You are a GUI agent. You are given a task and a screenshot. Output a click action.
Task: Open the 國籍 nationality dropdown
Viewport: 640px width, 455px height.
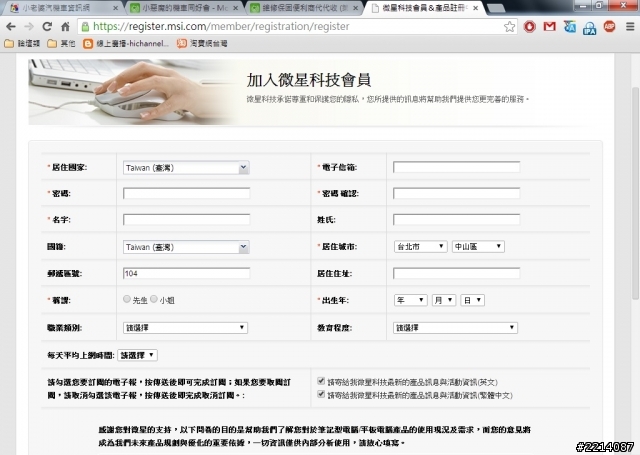tap(186, 247)
